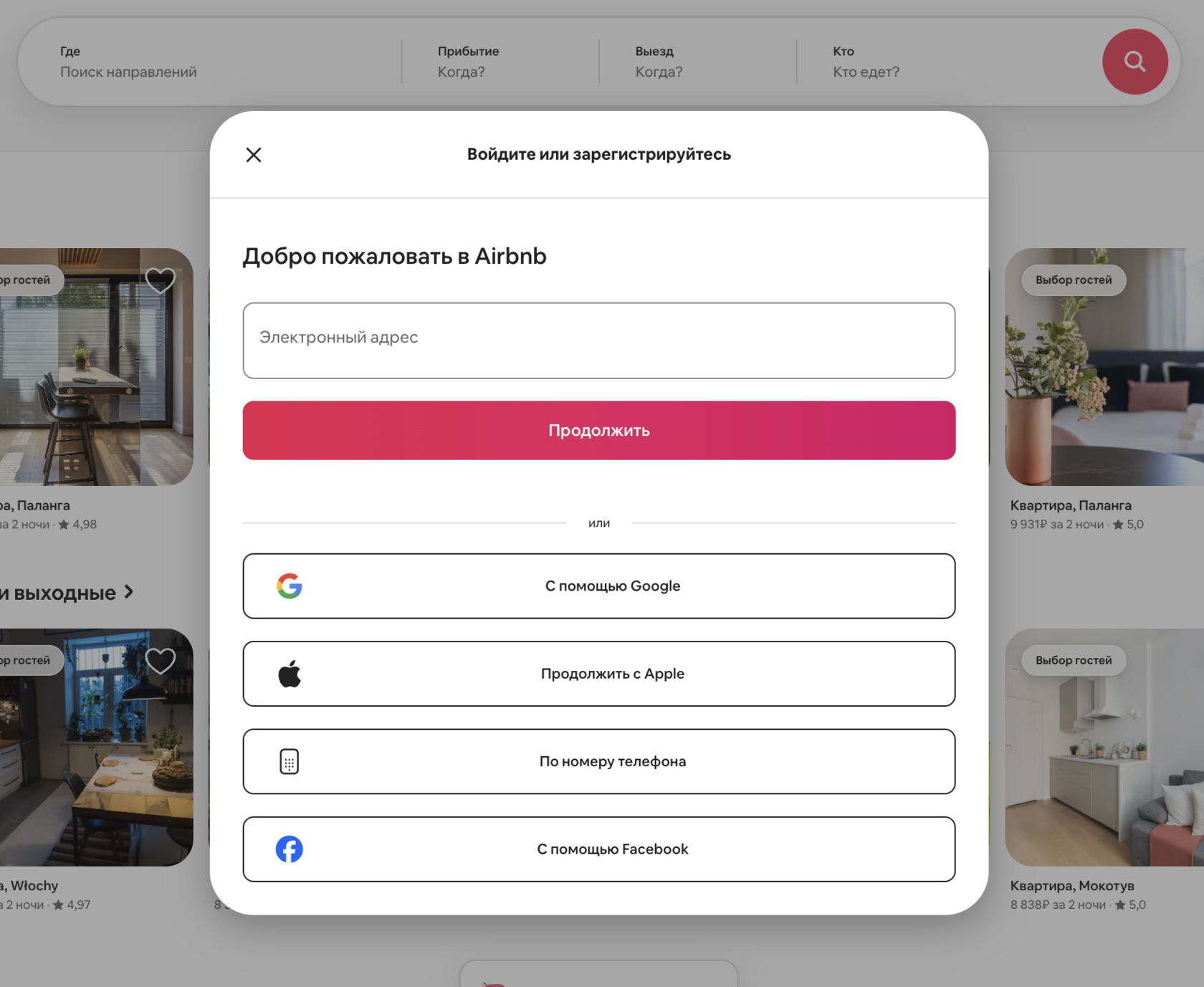Toggle favorite heart on the Włochy listing
Image resolution: width=1204 pixels, height=987 pixels.
point(161,661)
